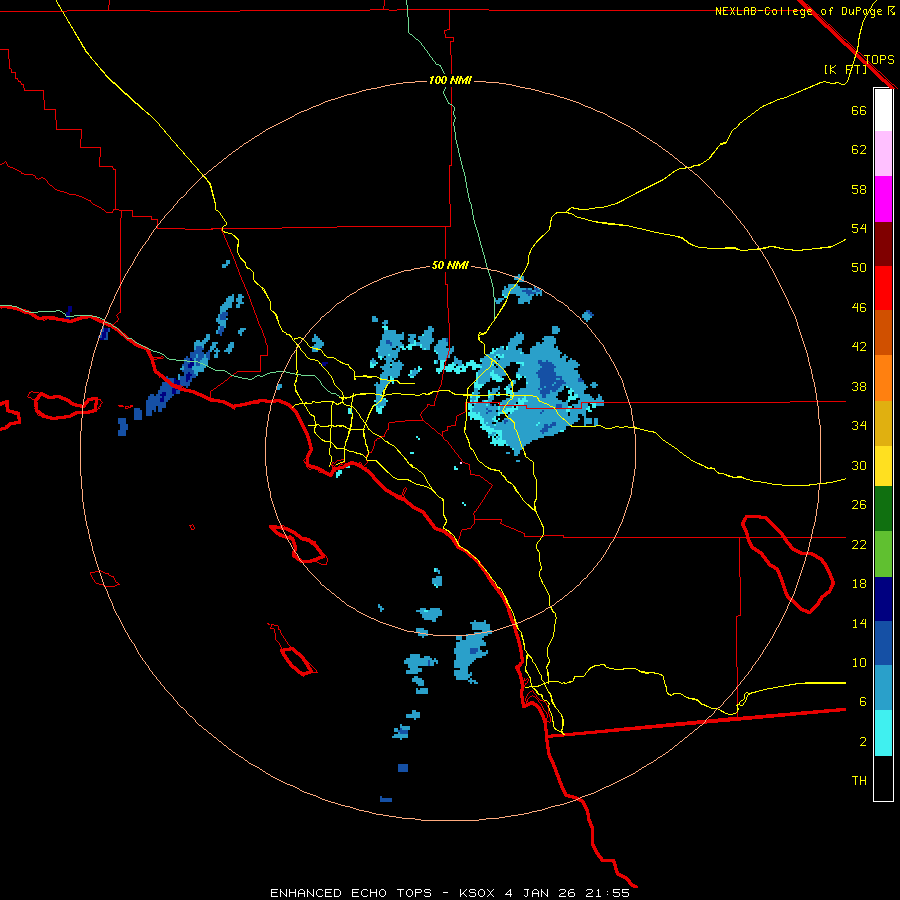Viewport: 900px width, 900px height.
Task: Click the medium blue swatch between 14 and 10
Action: click(883, 643)
